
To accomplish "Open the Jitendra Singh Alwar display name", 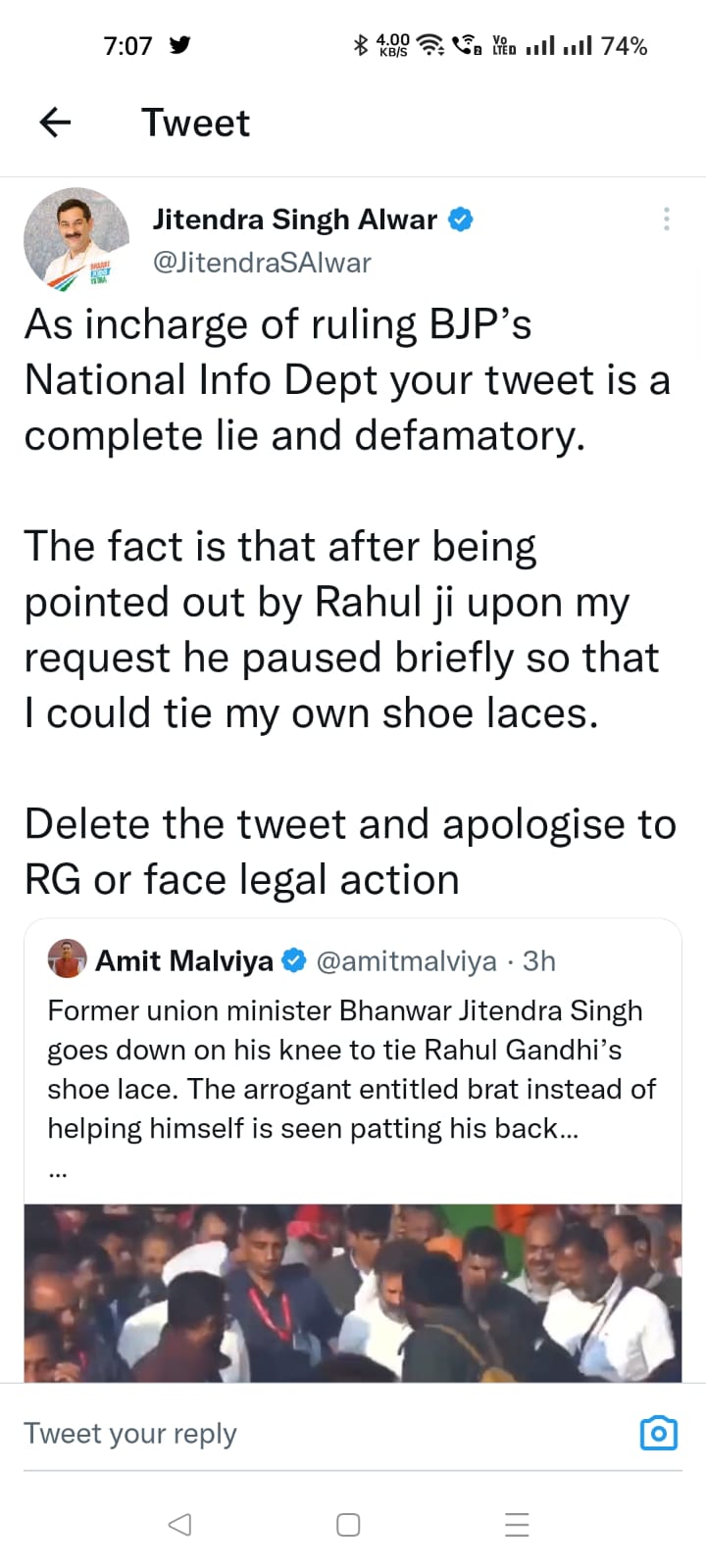I will click(295, 220).
